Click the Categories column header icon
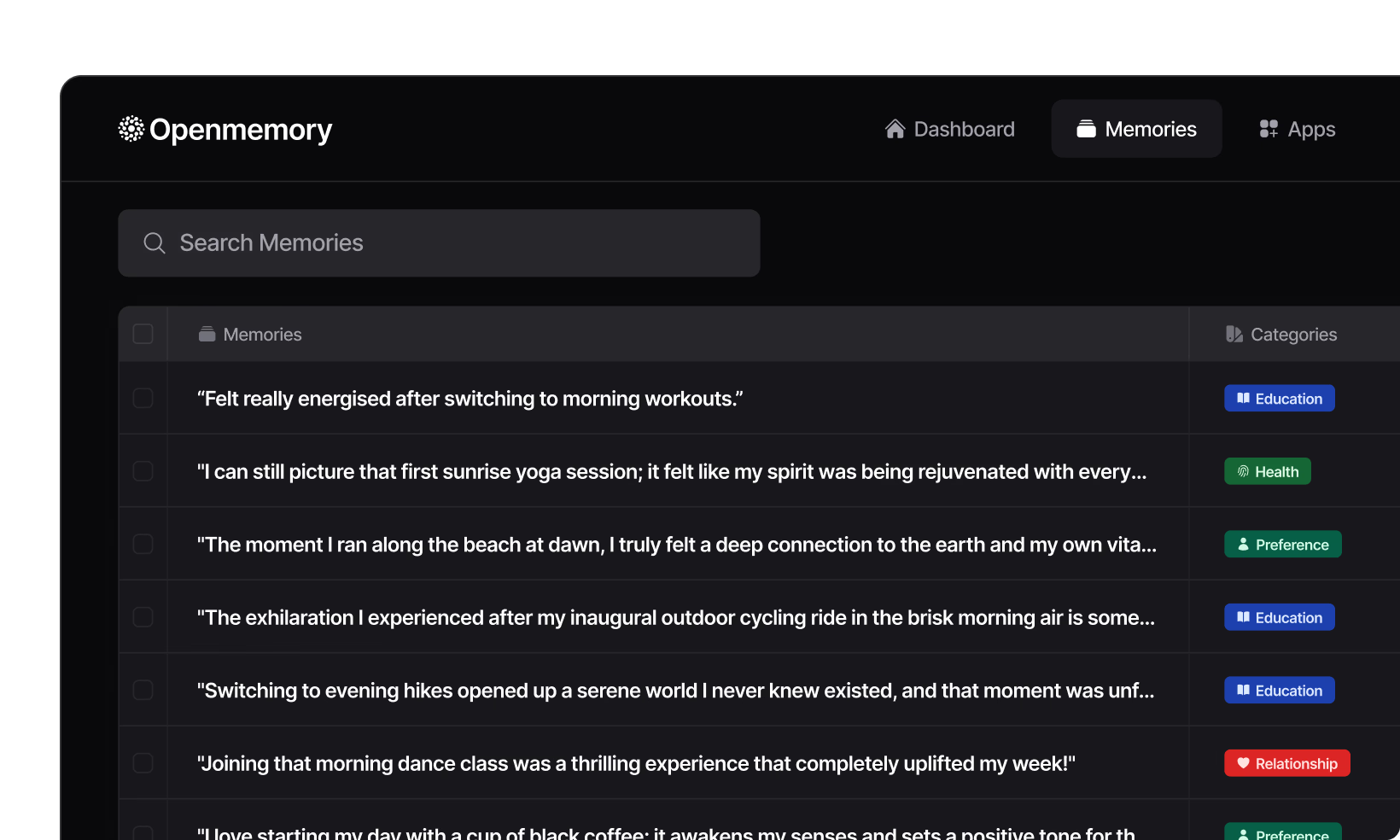 click(1234, 335)
